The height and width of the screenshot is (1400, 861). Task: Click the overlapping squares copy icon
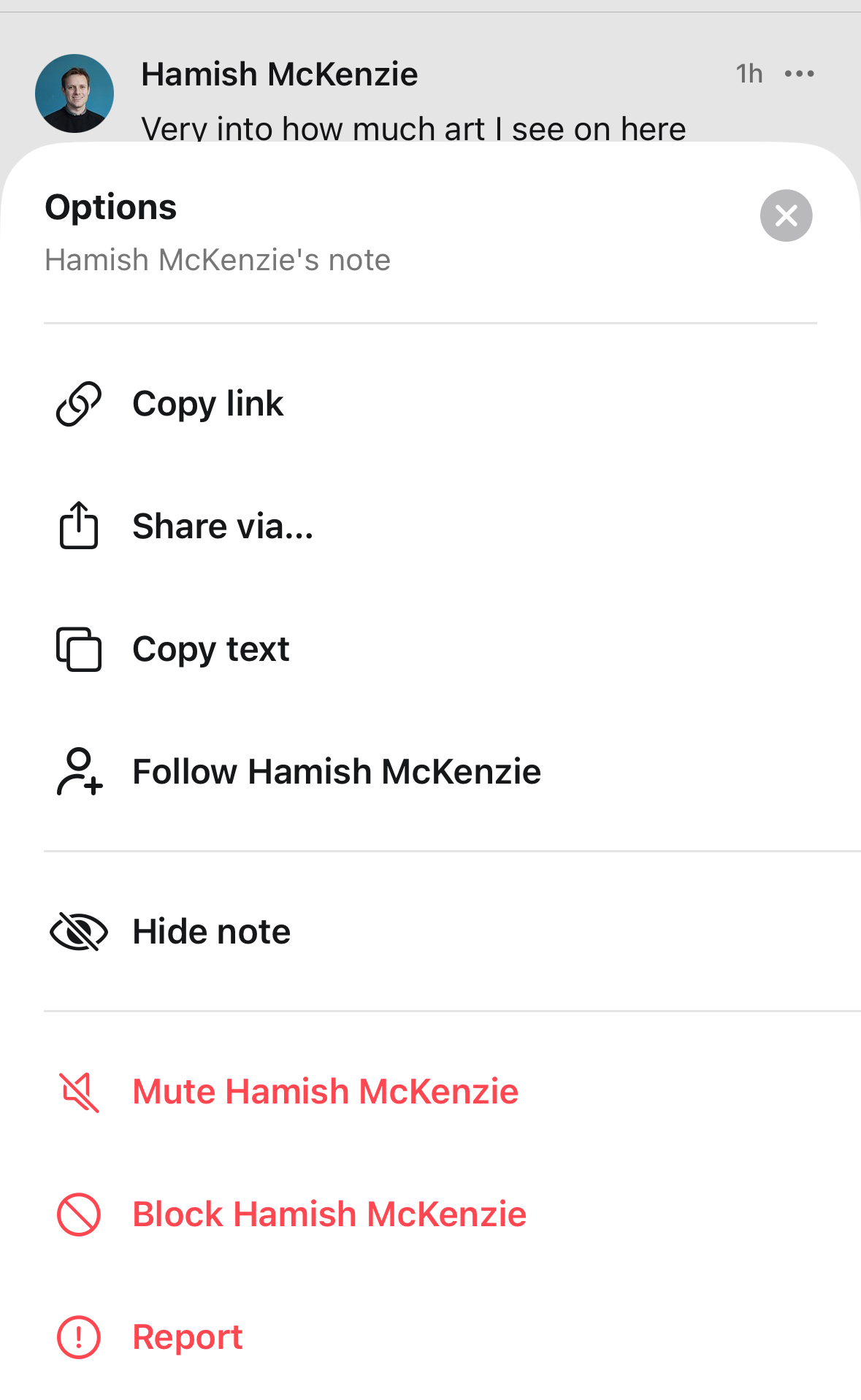(79, 649)
